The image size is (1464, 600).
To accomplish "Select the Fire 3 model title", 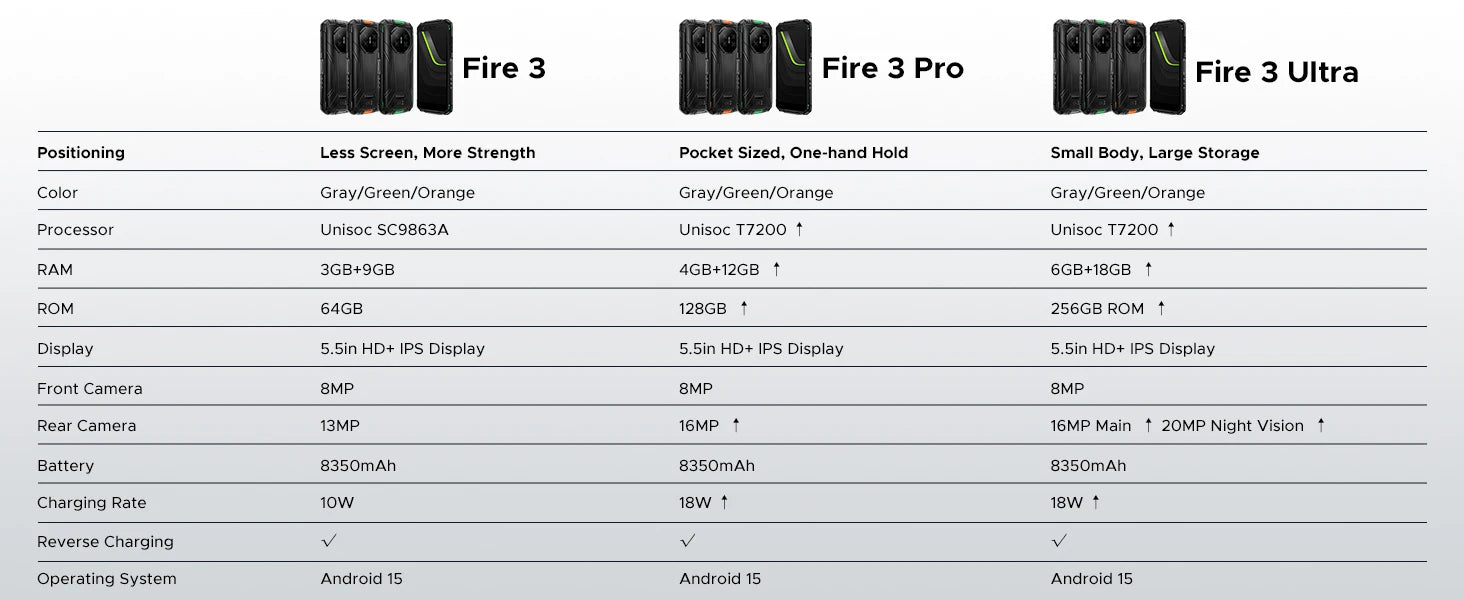I will coord(504,68).
